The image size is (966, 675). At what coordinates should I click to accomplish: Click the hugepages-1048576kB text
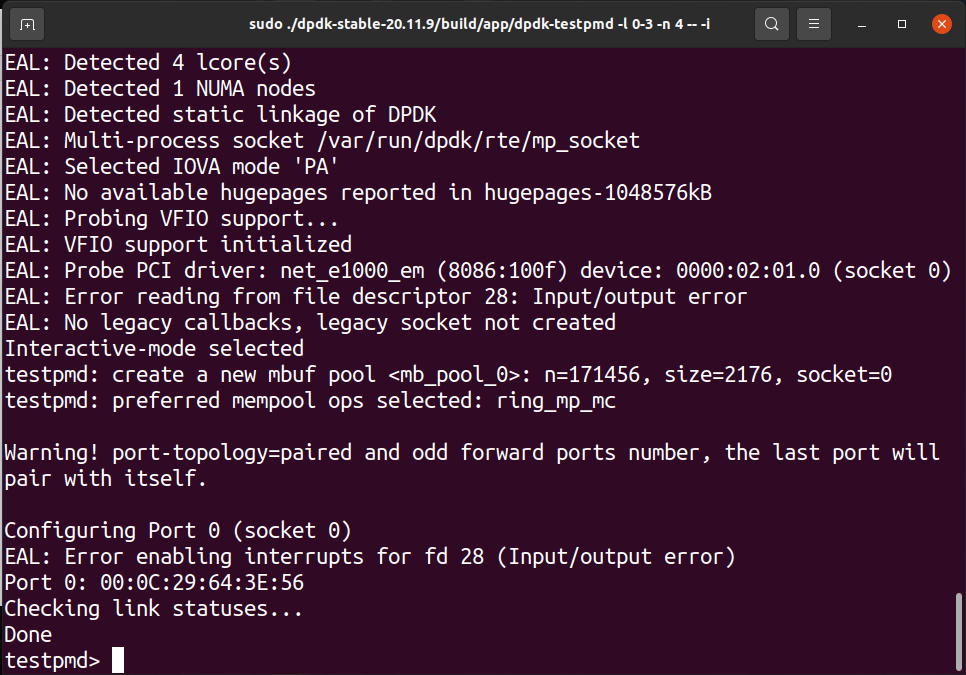click(x=598, y=192)
